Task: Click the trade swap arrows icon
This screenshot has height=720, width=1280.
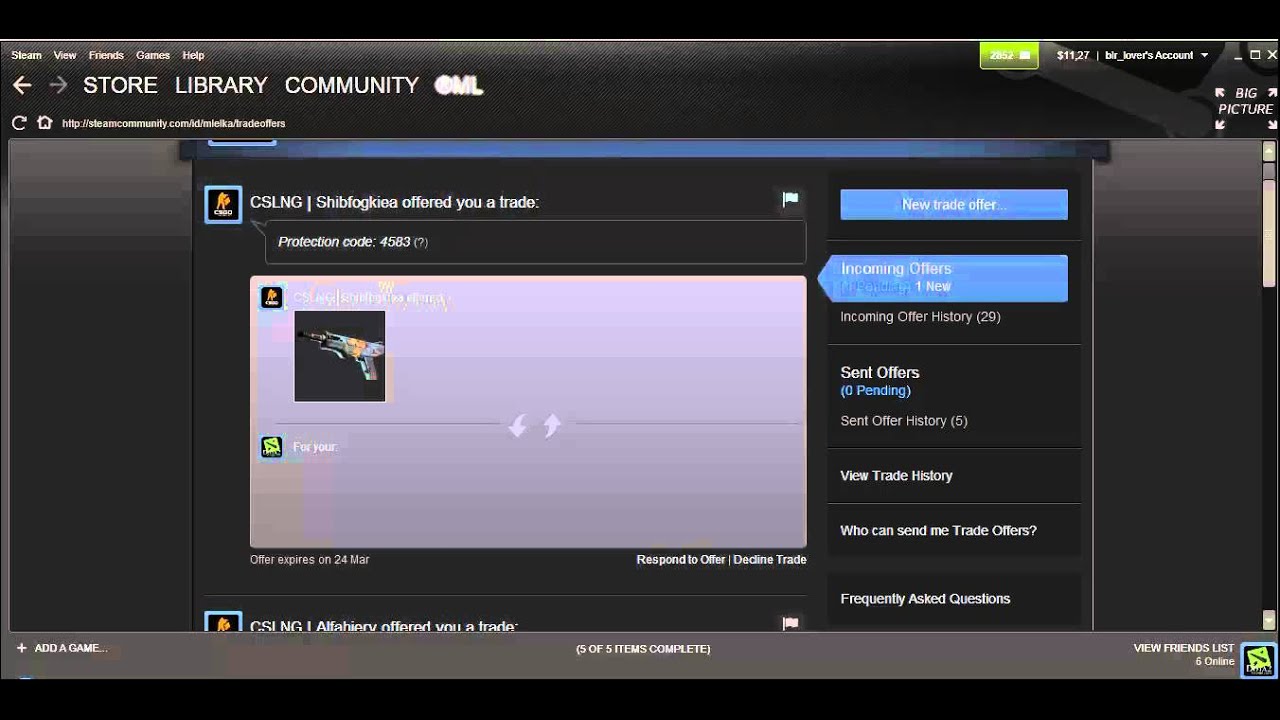Action: (535, 426)
